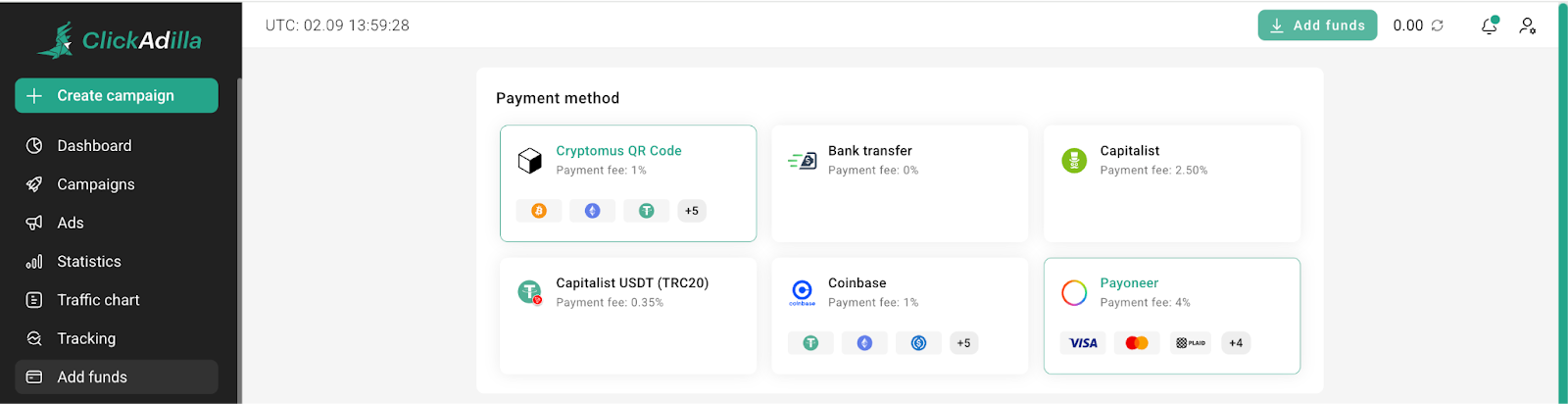Open the Dashboard menu item
Viewport: 1568px width, 404px height.
tap(94, 146)
